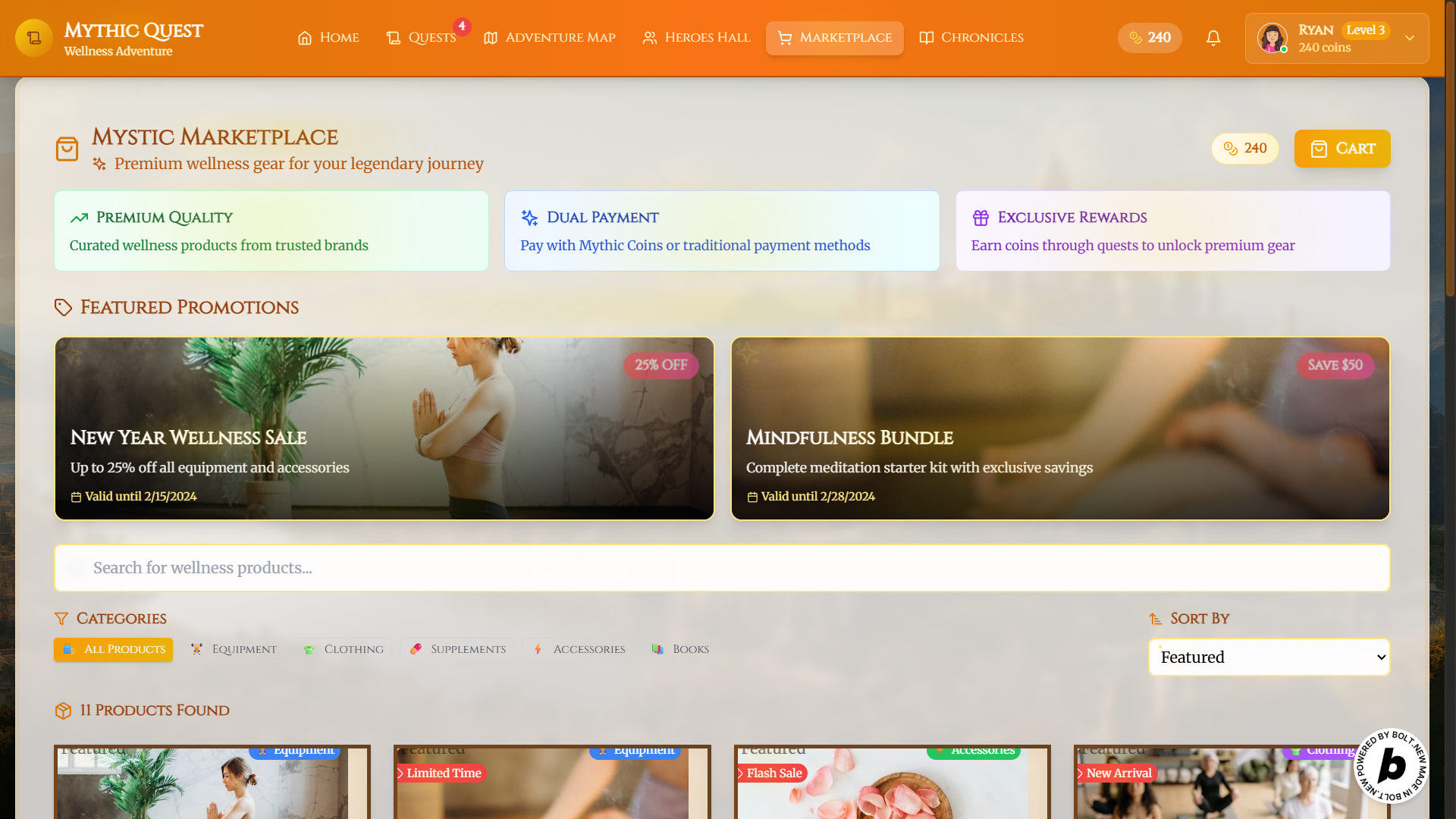Click the wellness products search field
The image size is (1456, 819).
click(x=721, y=568)
